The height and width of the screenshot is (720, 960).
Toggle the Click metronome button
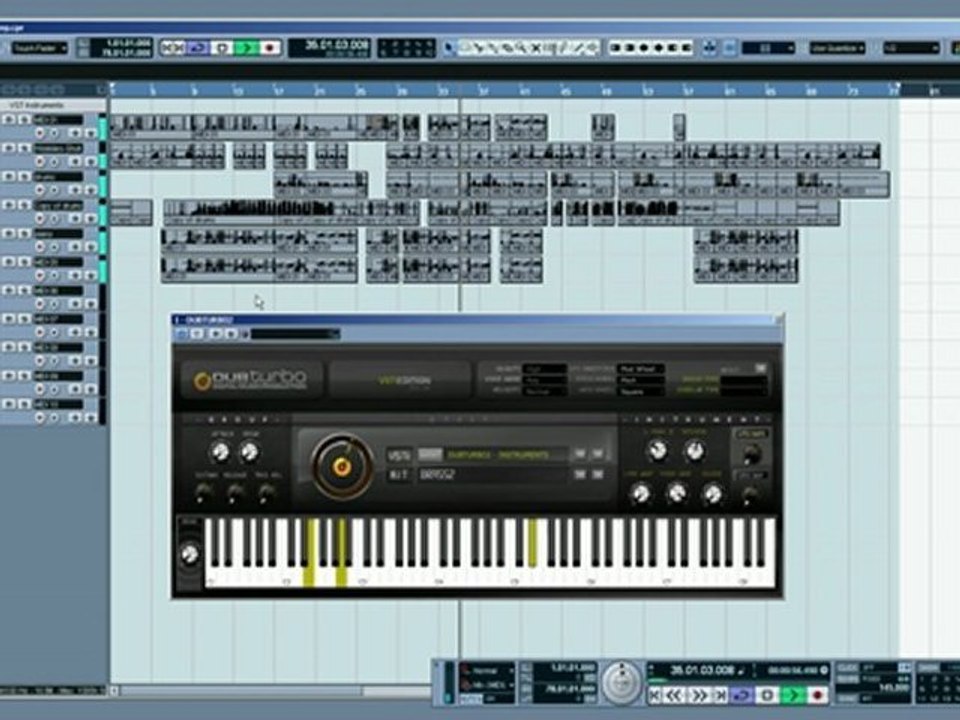pyautogui.click(x=847, y=668)
